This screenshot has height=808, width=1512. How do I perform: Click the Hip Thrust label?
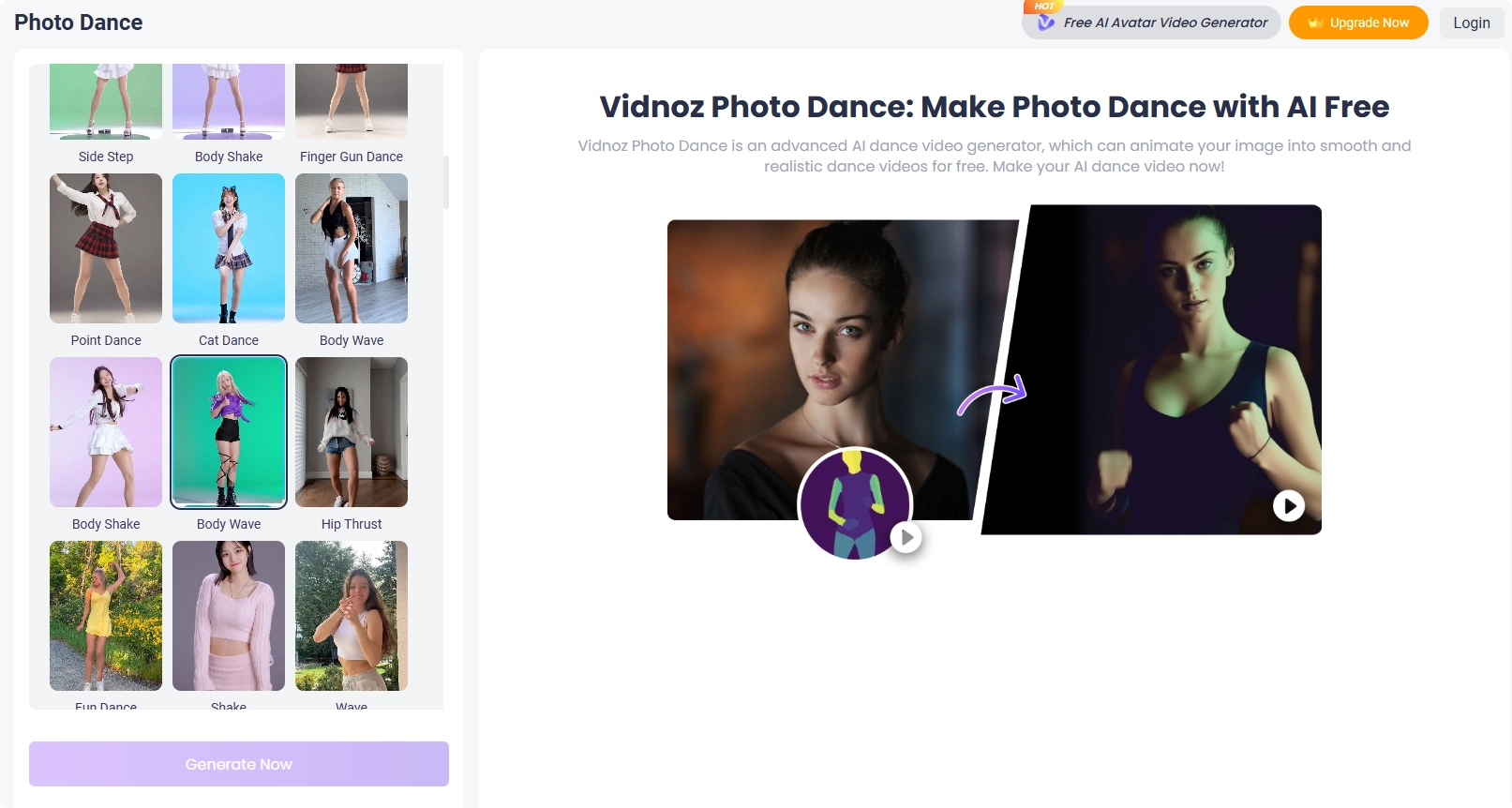point(352,524)
